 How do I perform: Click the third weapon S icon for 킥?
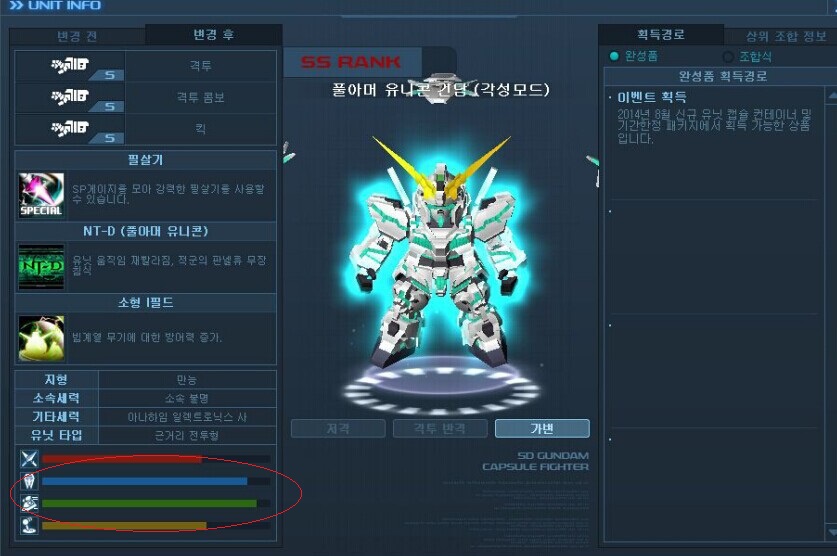70,129
